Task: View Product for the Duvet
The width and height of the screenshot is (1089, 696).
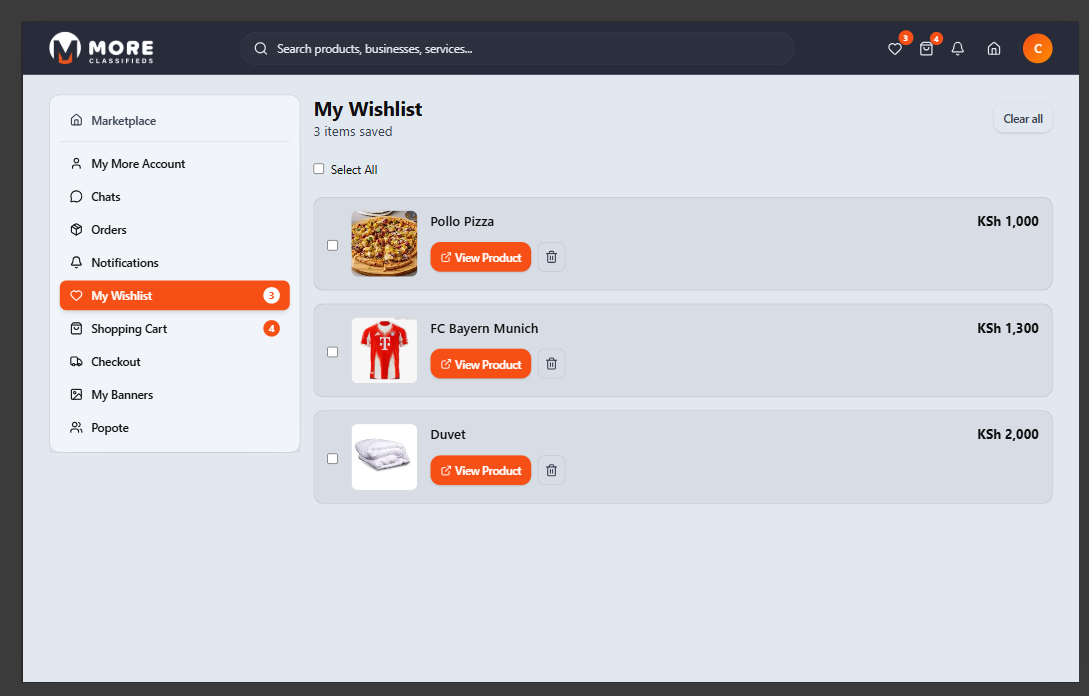Action: pyautogui.click(x=481, y=470)
